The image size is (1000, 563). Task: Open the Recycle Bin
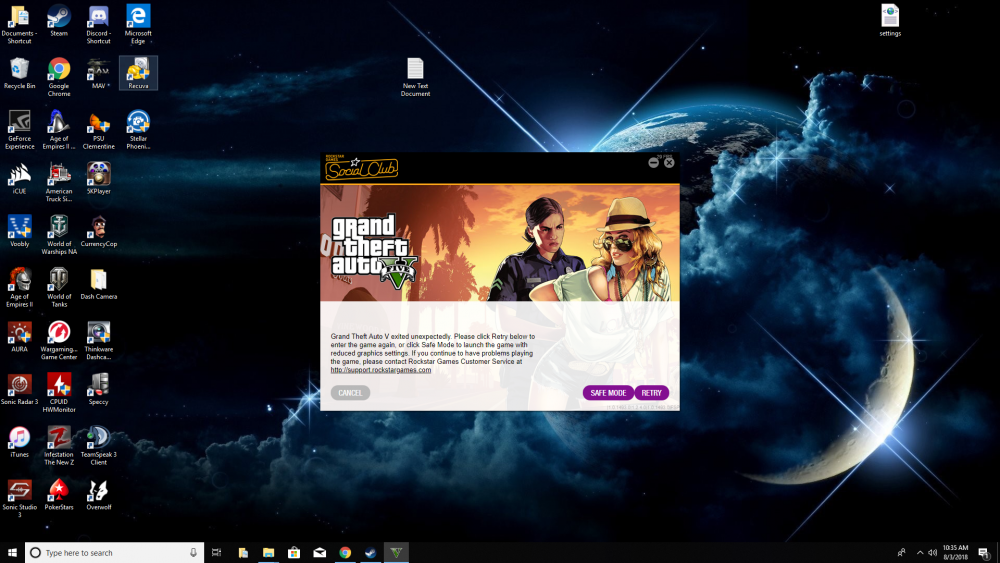[19, 73]
